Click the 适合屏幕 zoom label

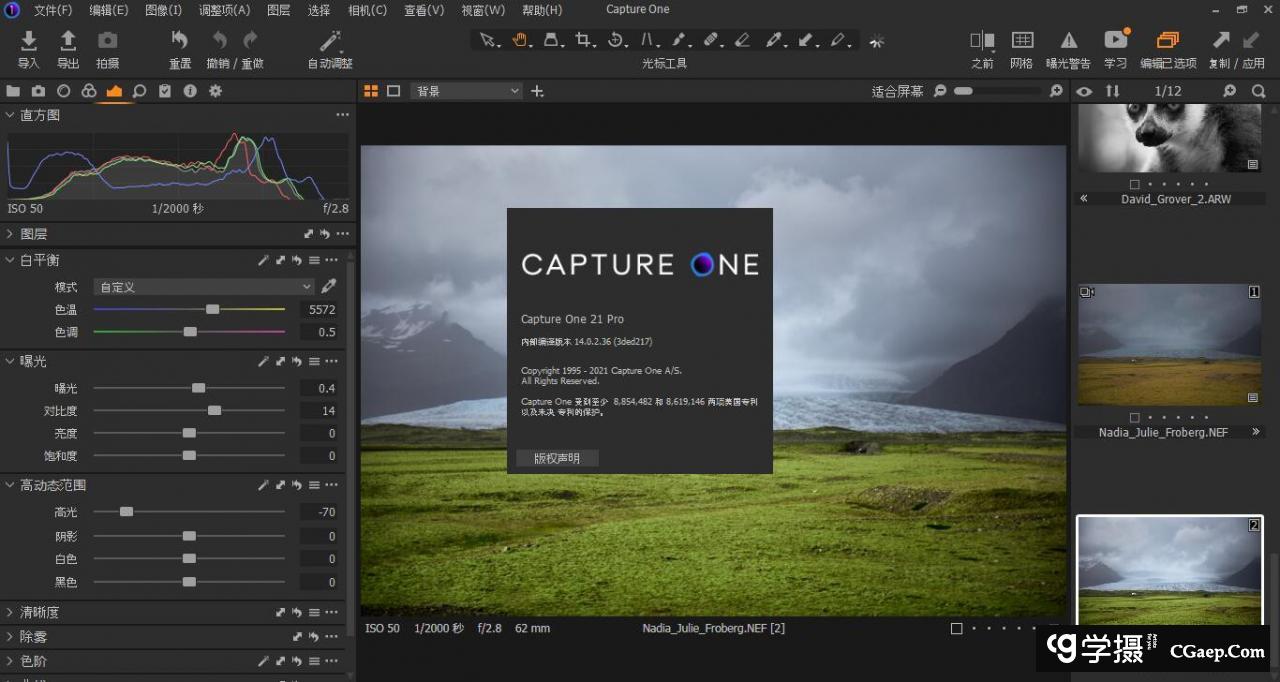pos(897,91)
